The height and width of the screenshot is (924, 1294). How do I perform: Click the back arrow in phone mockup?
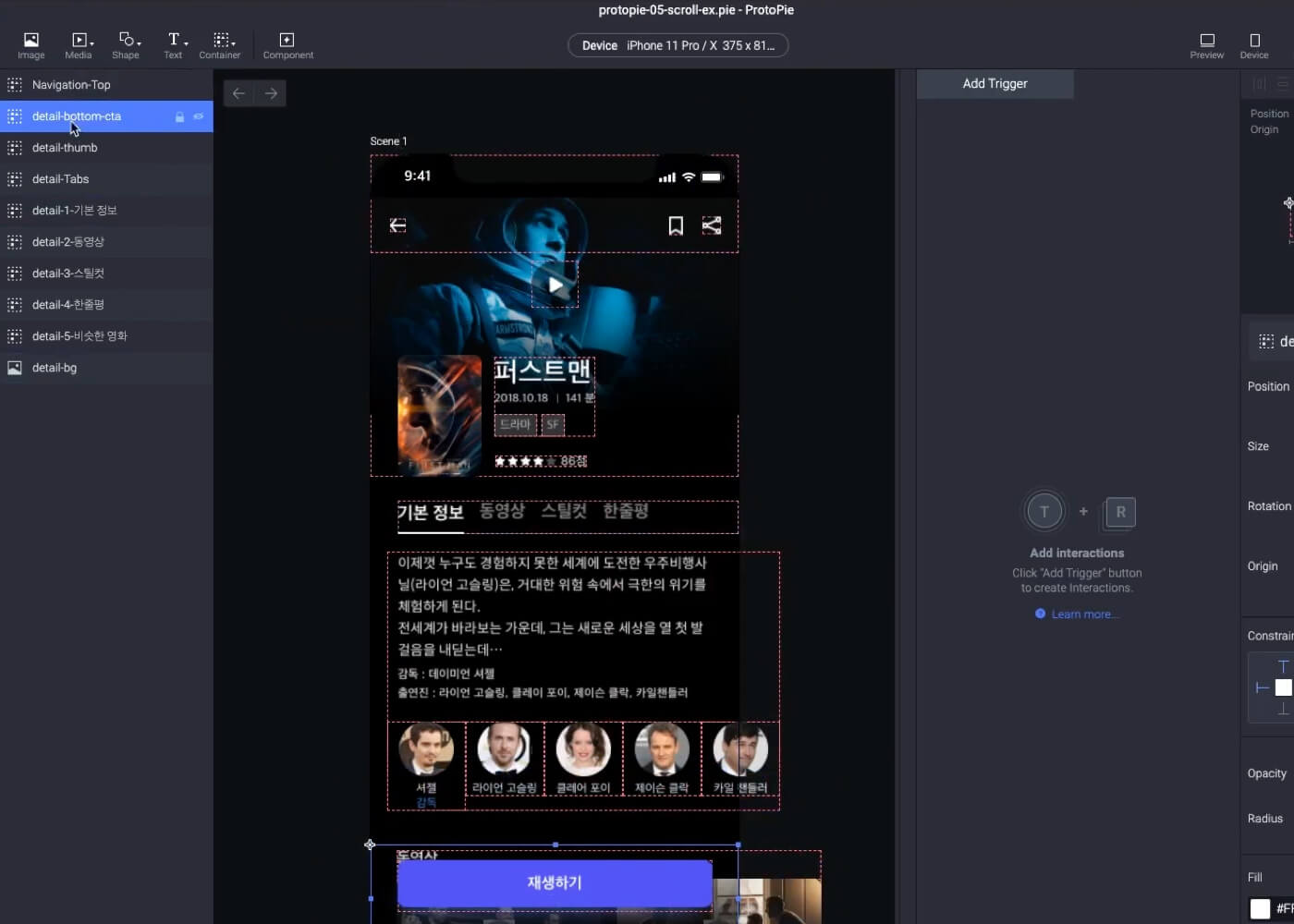click(x=397, y=225)
